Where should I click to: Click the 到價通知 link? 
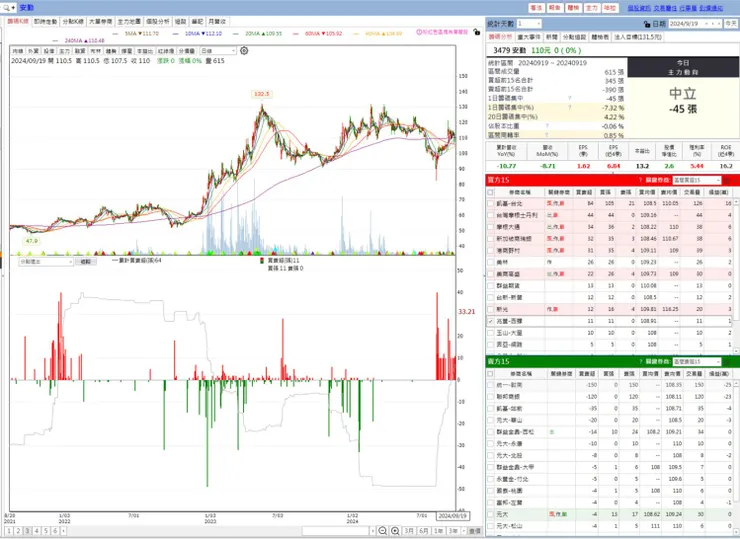(x=711, y=8)
